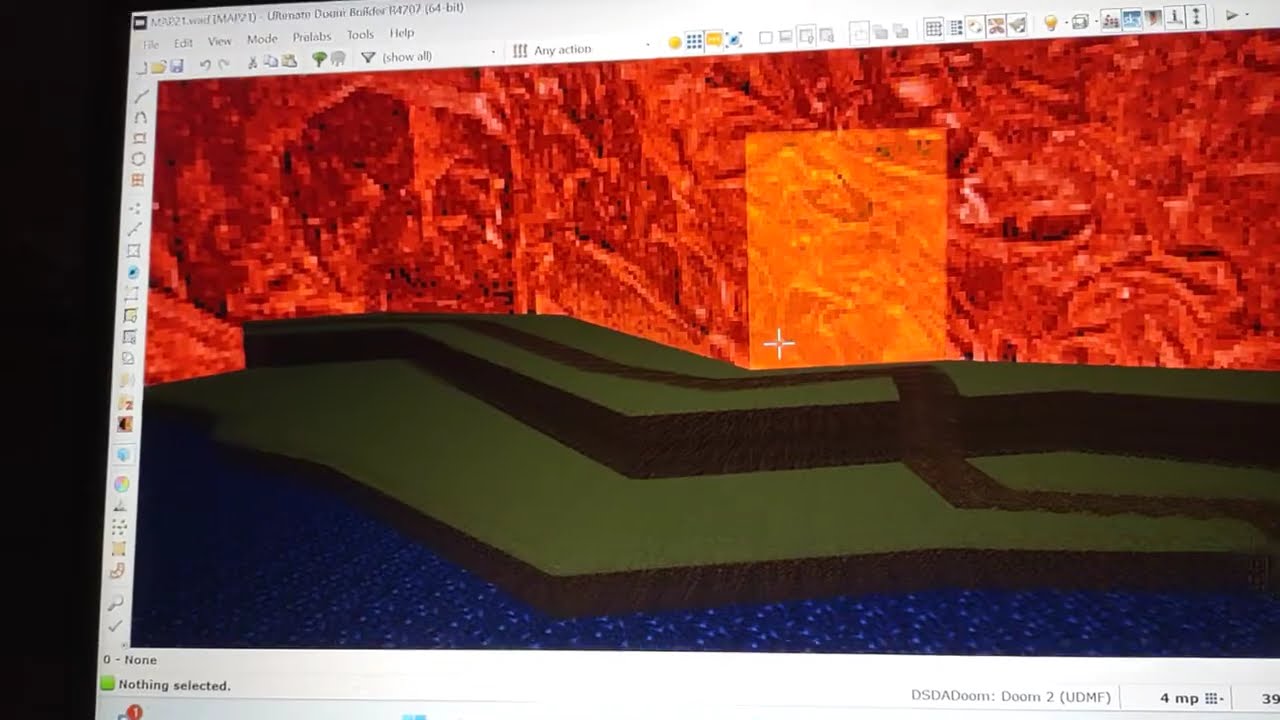Switch to Sectors mode in sidebar

point(134,251)
